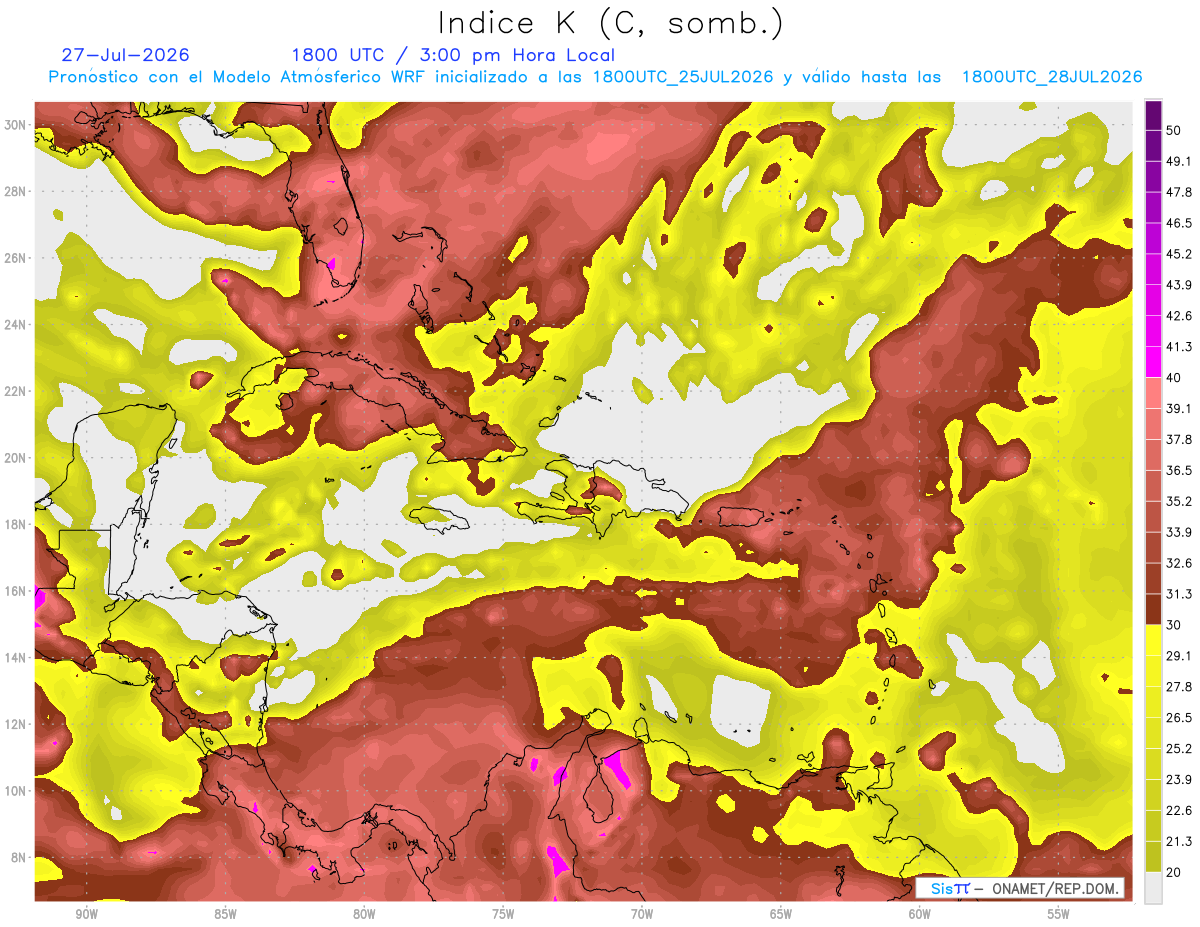1200x927 pixels.
Task: Click the longitude label "65W"
Action: pyautogui.click(x=781, y=916)
